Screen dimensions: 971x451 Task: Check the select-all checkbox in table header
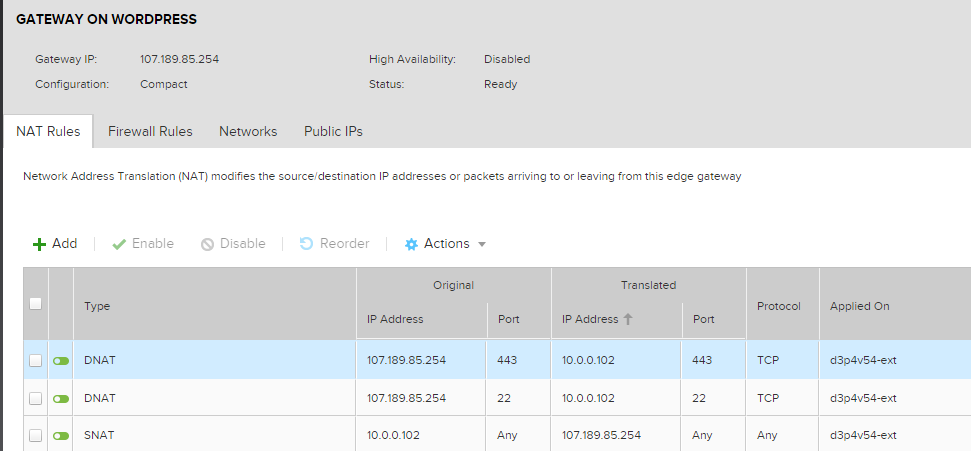tap(35, 304)
